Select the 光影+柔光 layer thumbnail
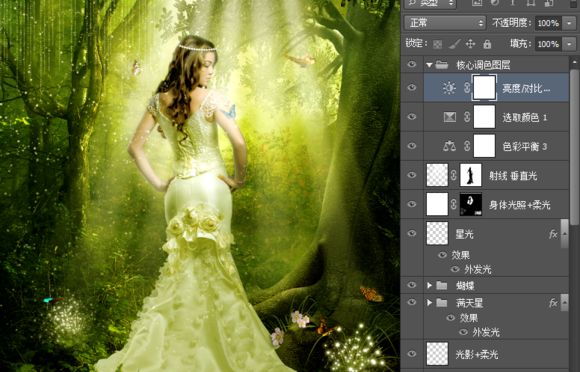580x372 pixels. click(437, 354)
